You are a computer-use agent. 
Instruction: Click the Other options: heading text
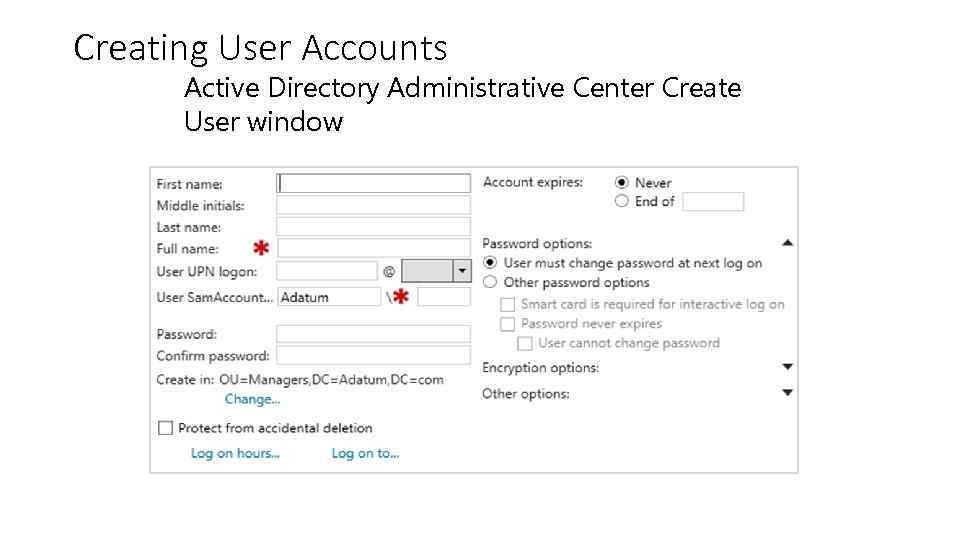click(525, 394)
